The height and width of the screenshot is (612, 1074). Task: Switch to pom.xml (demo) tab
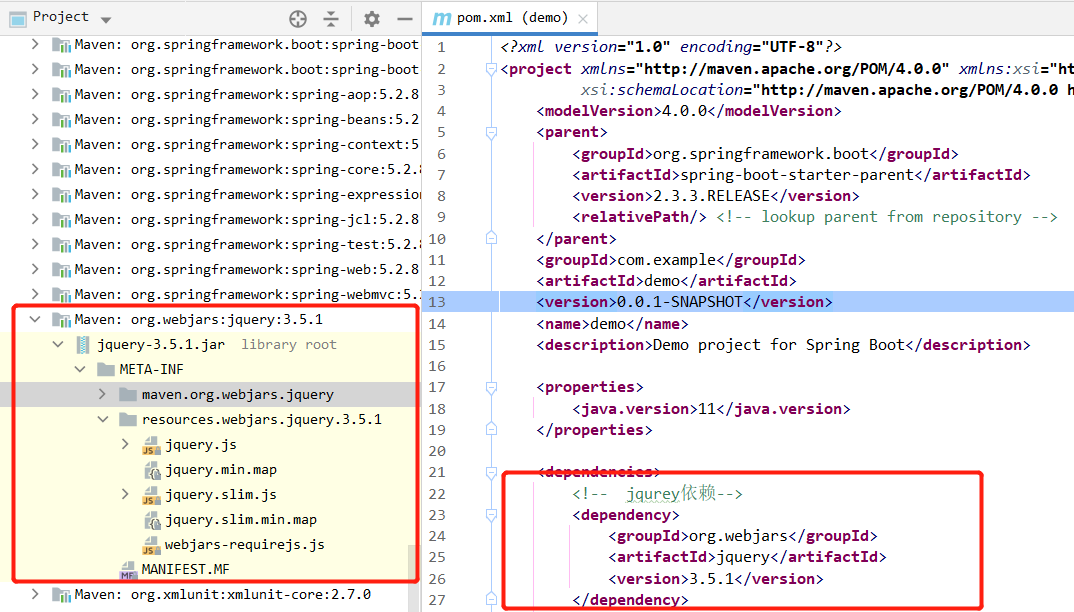click(x=512, y=18)
